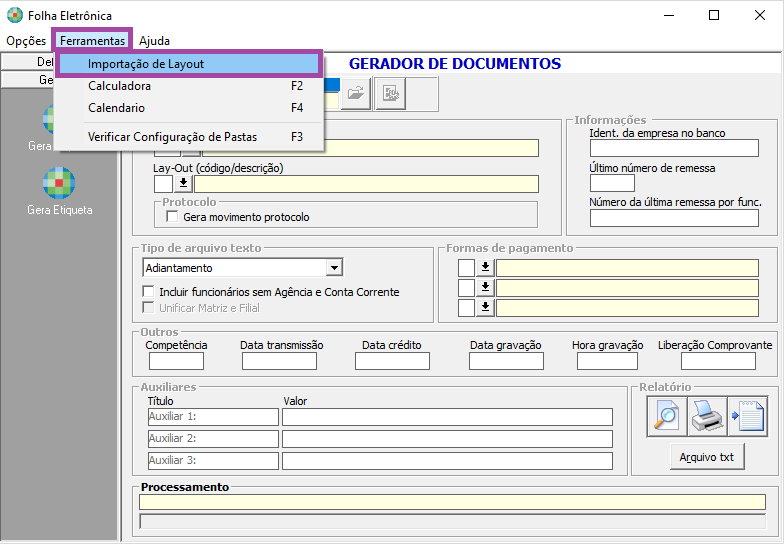Screen dimensions: 784x544
Task: Toggle the Unificar Matriz e Filial checkbox
Action: click(x=149, y=308)
